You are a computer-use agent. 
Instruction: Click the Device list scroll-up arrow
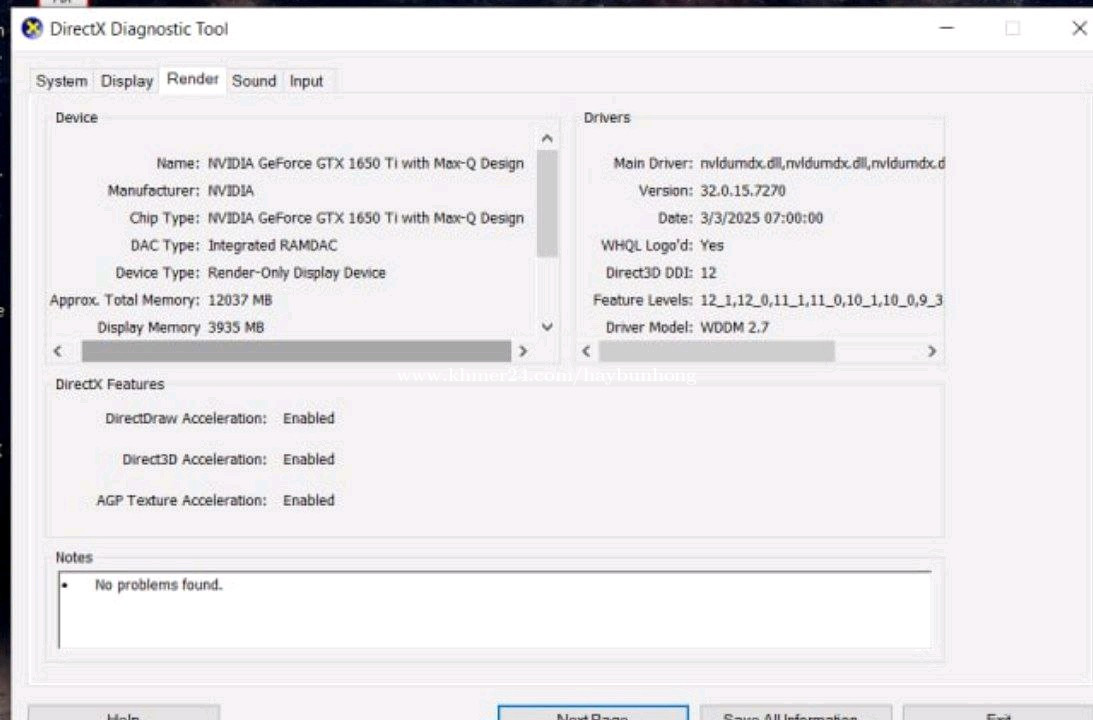547,139
